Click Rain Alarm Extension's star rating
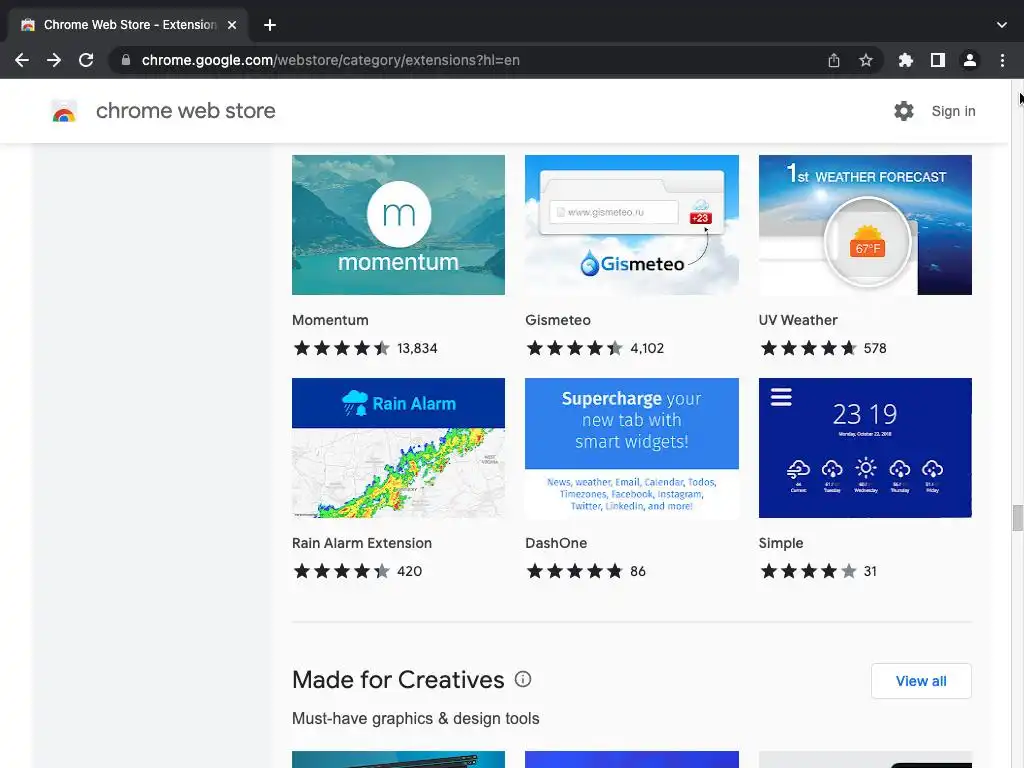 tap(342, 571)
